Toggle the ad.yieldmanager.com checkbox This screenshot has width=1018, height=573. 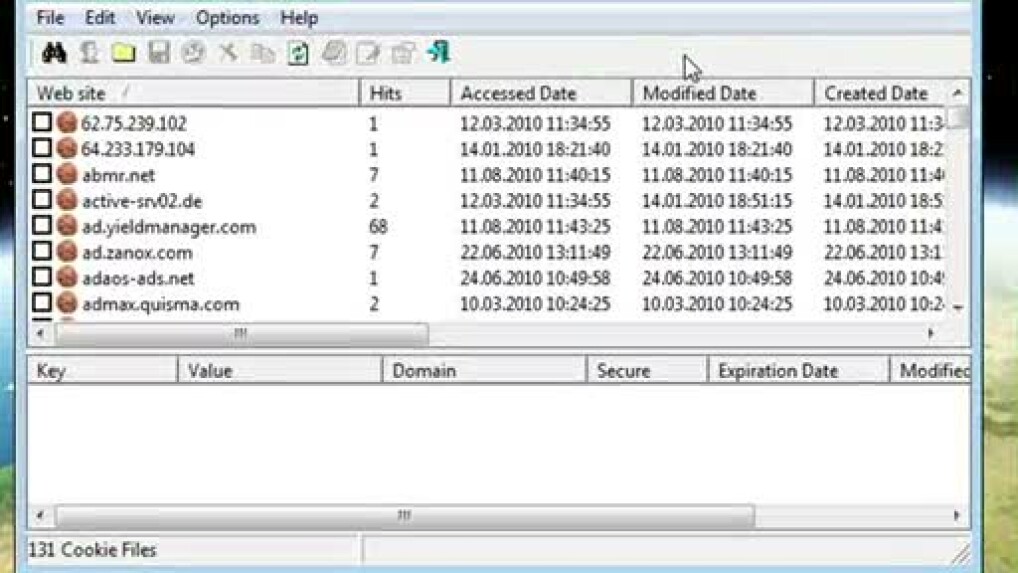point(42,227)
